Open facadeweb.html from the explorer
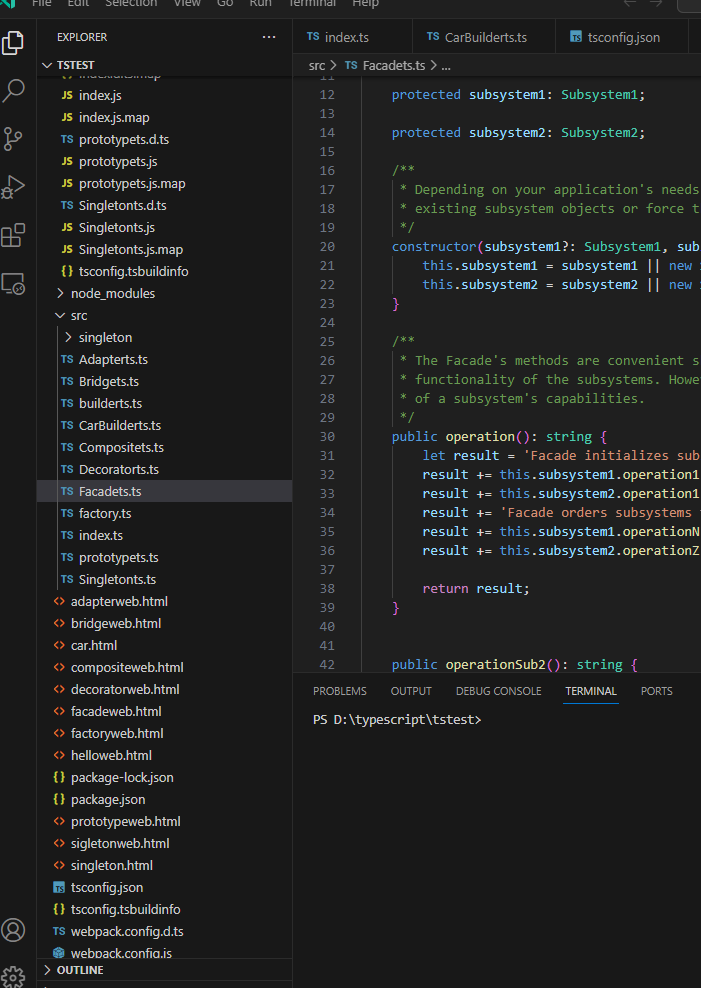 [x=116, y=711]
